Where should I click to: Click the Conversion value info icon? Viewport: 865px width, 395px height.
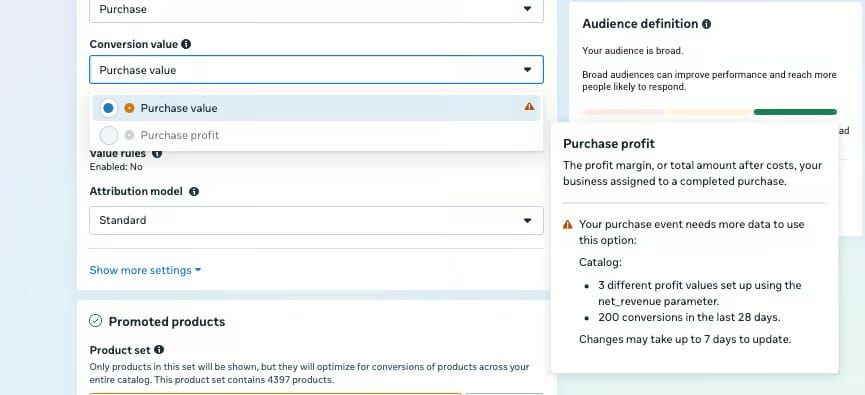tap(186, 44)
